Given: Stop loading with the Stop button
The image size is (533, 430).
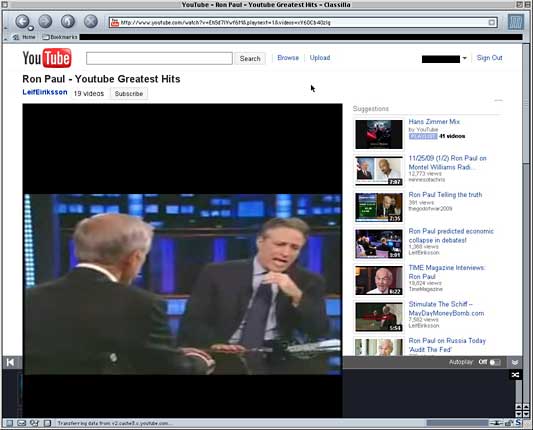Looking at the screenshot, I should pos(91,21).
